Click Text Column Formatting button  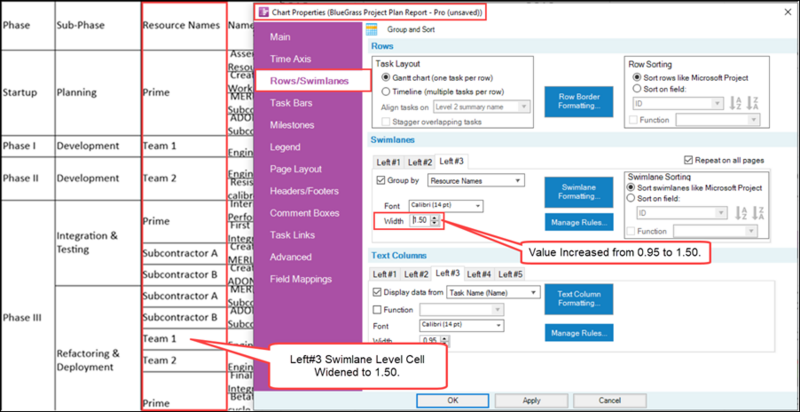point(579,299)
